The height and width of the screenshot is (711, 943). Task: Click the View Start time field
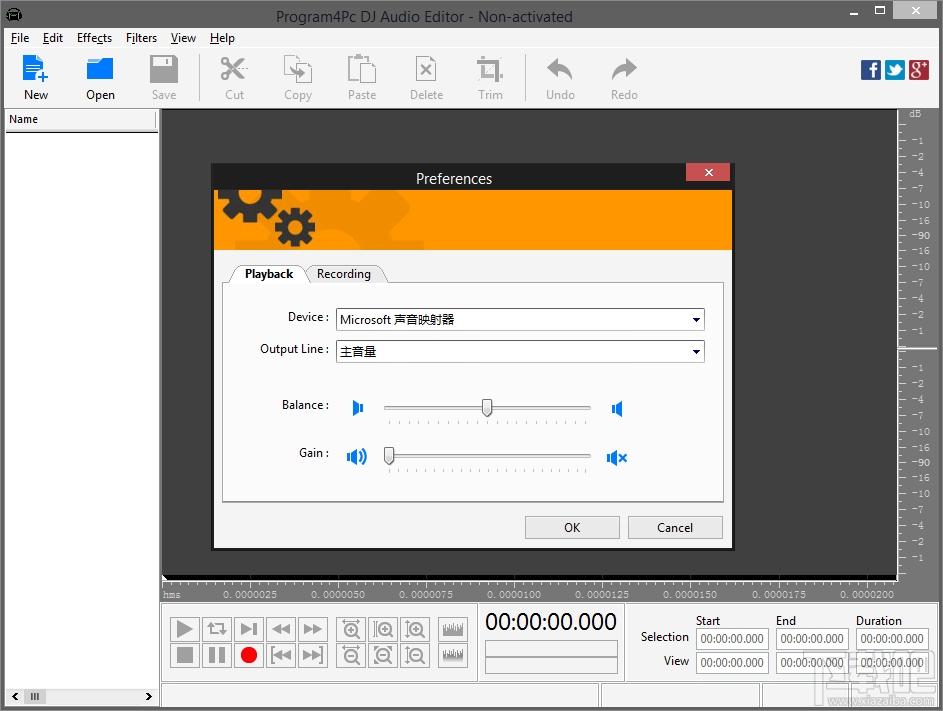point(732,662)
